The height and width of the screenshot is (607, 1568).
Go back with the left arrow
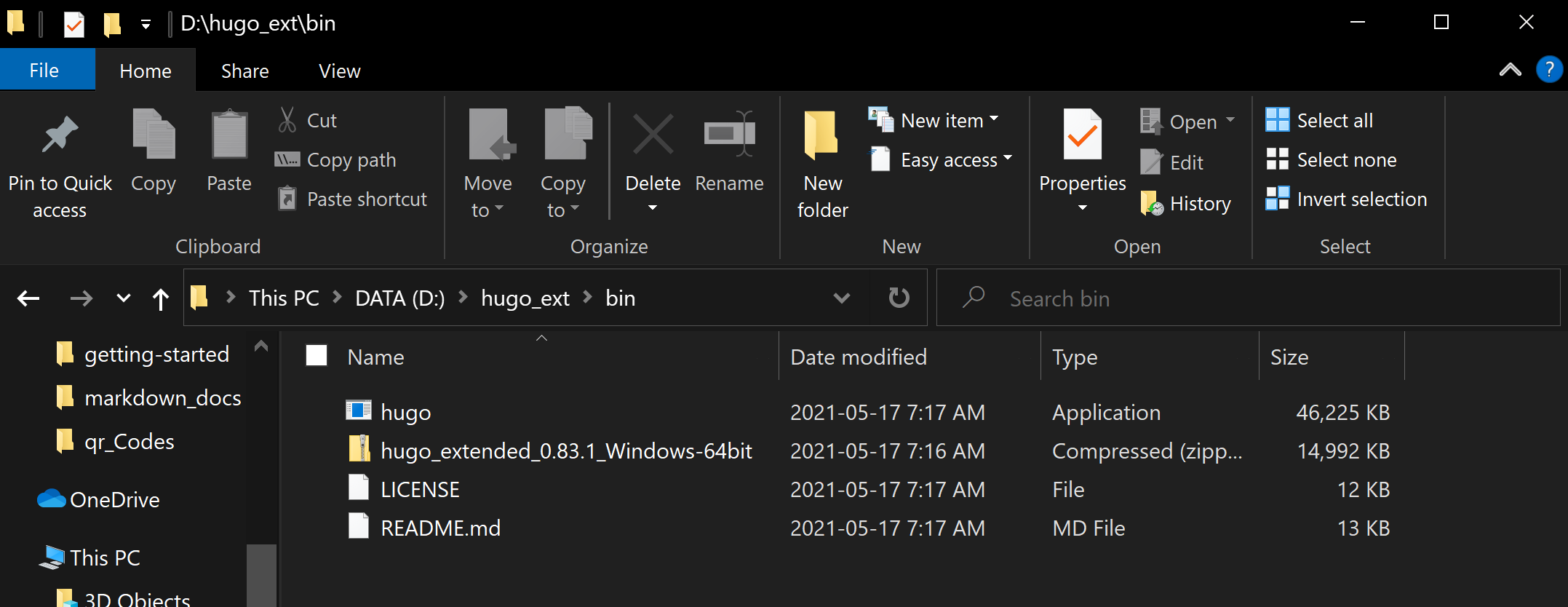(28, 298)
